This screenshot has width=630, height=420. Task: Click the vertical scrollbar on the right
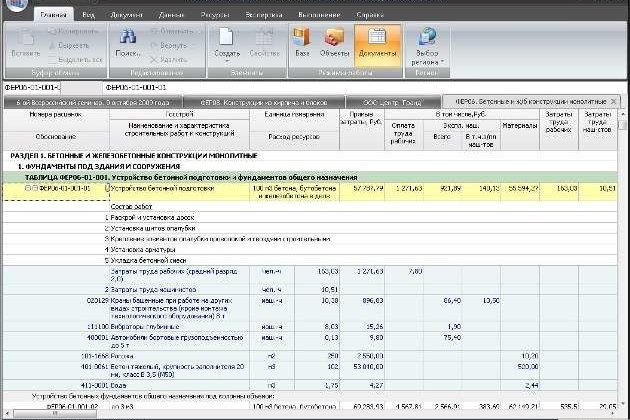click(623, 259)
